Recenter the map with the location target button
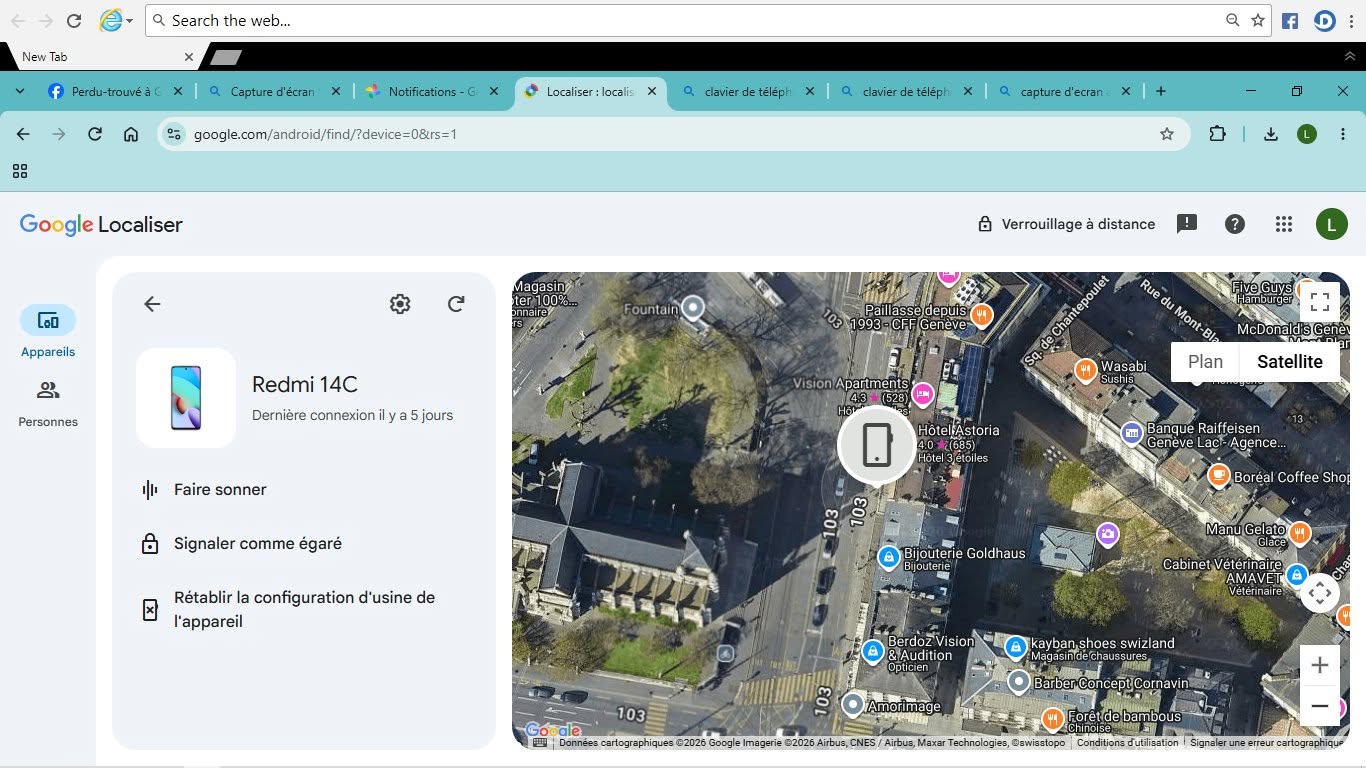 [x=1319, y=593]
